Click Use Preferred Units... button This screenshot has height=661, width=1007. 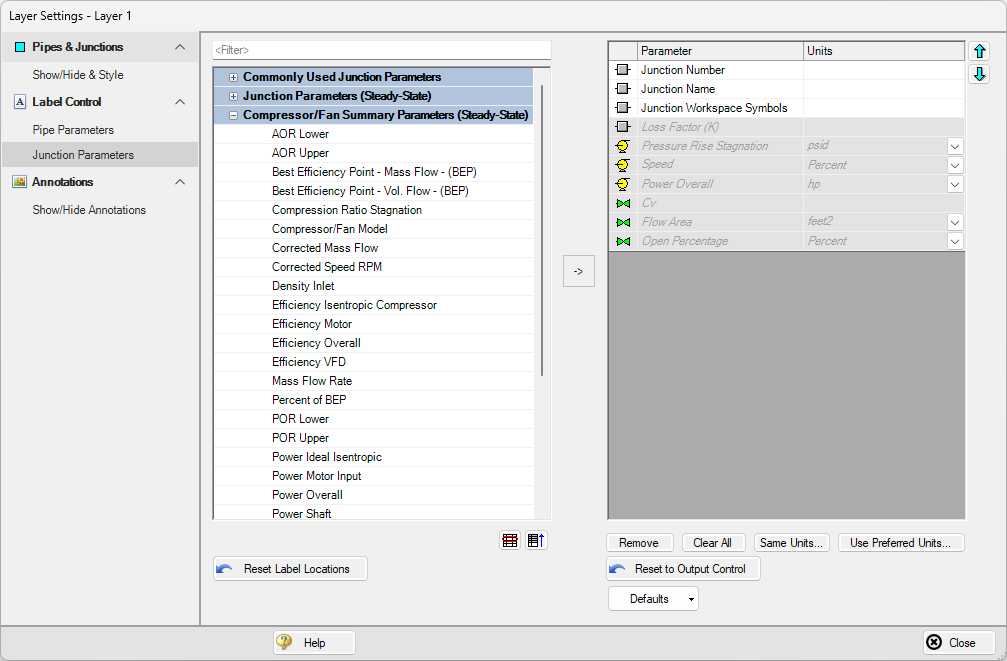coord(900,543)
